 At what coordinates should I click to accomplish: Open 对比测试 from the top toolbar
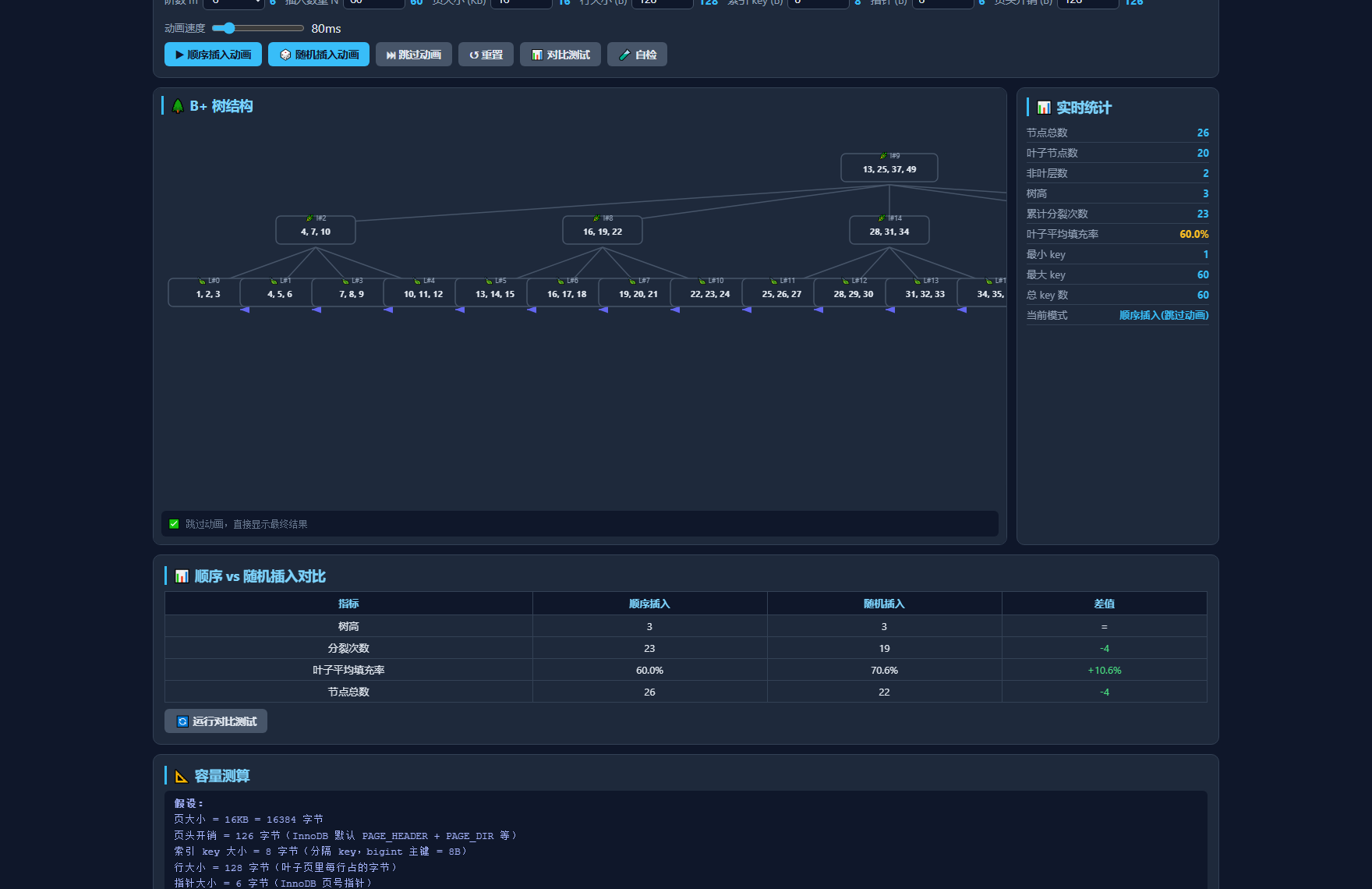coord(560,55)
